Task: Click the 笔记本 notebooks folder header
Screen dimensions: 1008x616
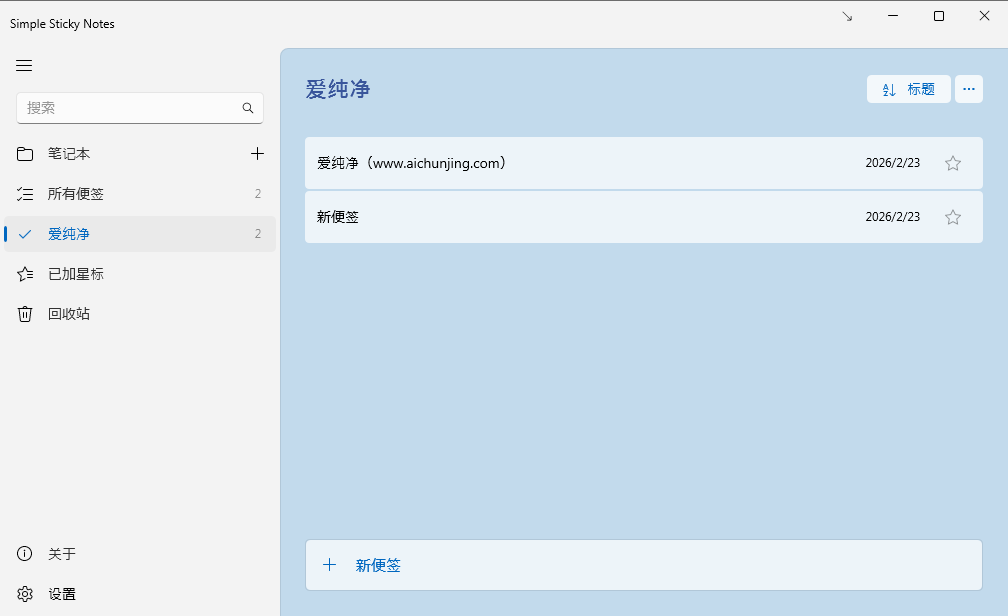Action: (69, 154)
